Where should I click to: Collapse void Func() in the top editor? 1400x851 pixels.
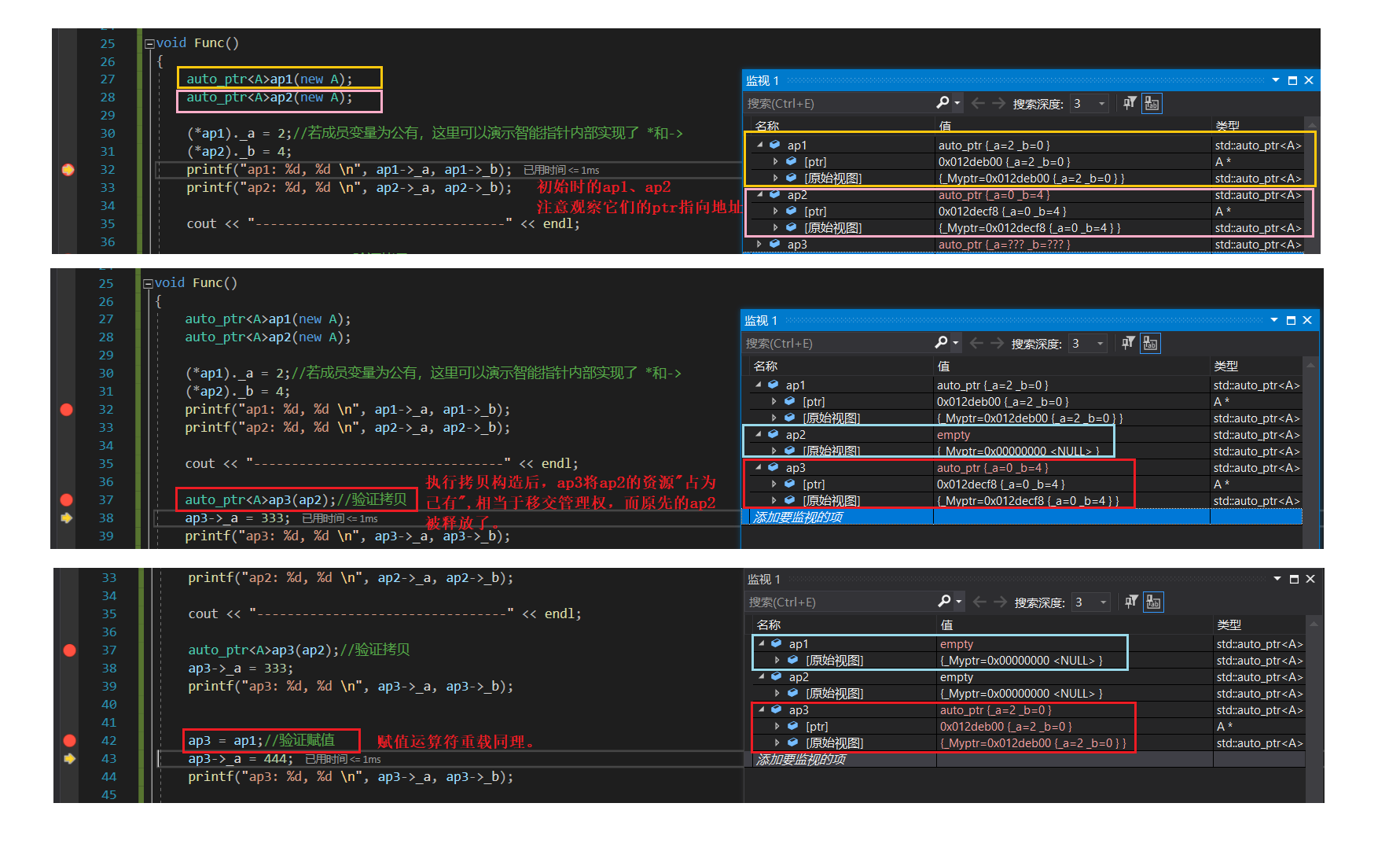(x=149, y=44)
